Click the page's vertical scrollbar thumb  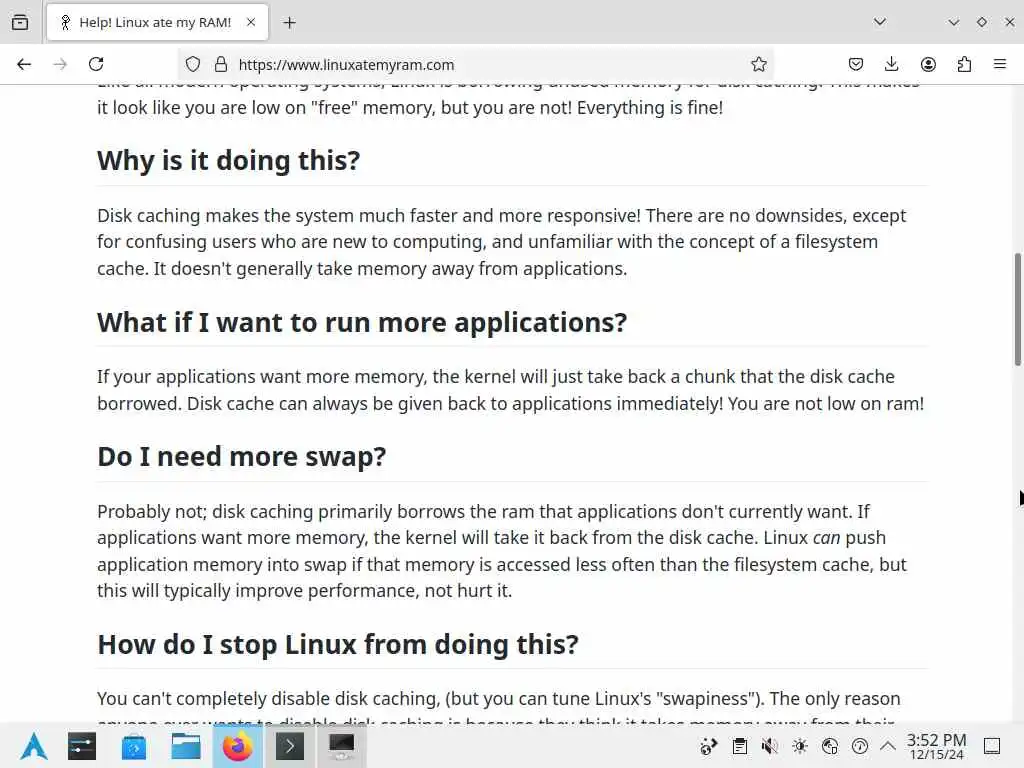(1017, 309)
